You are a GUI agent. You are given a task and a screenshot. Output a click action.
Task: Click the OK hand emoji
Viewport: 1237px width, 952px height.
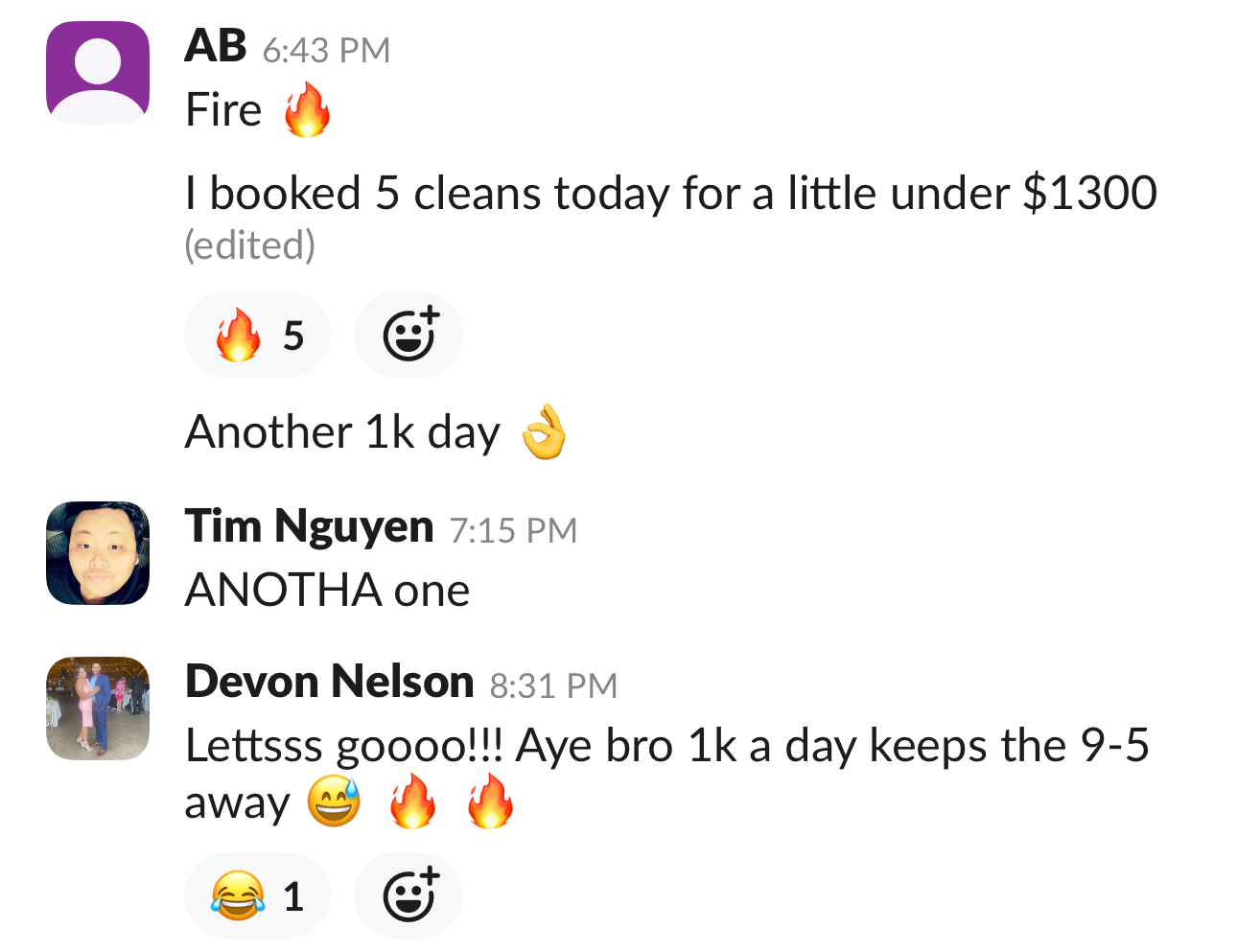(544, 431)
